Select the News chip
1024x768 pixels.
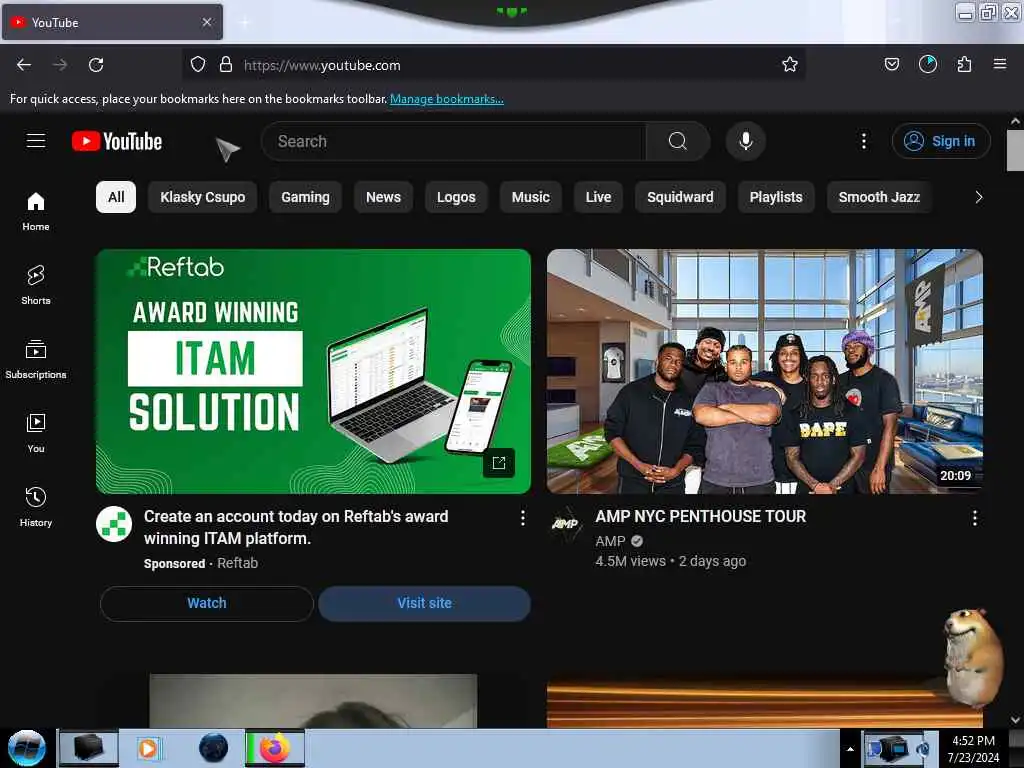tap(383, 197)
